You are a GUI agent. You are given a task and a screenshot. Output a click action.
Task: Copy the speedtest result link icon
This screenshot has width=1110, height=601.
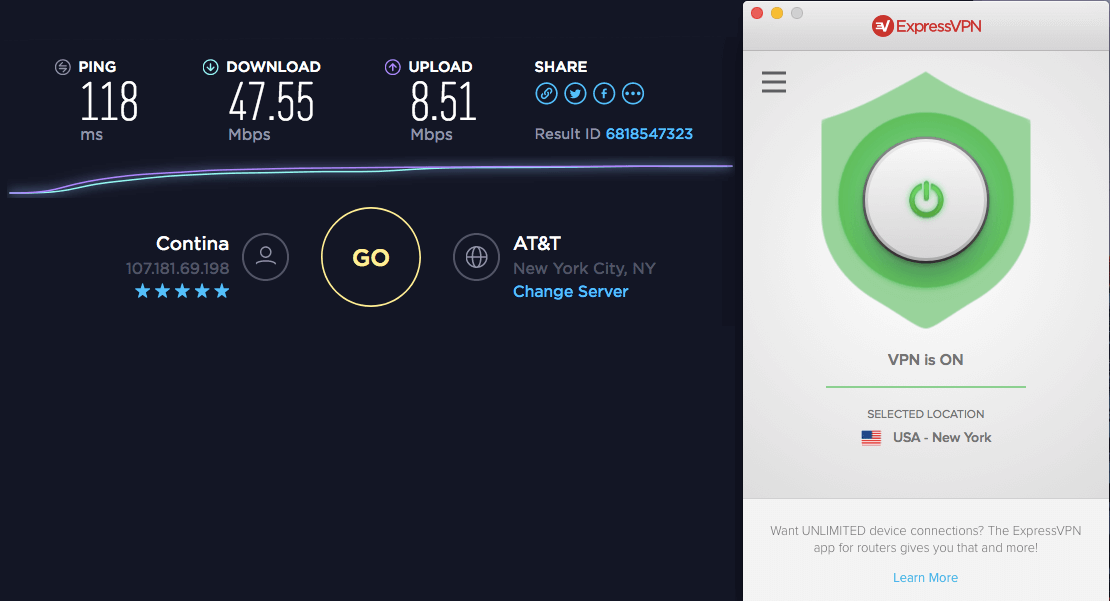tap(547, 93)
